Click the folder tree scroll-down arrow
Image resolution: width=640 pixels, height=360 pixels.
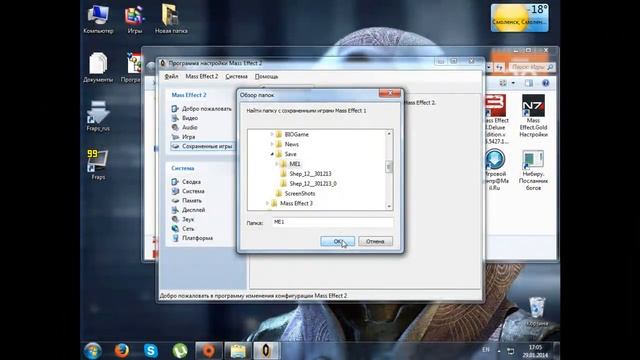click(389, 207)
